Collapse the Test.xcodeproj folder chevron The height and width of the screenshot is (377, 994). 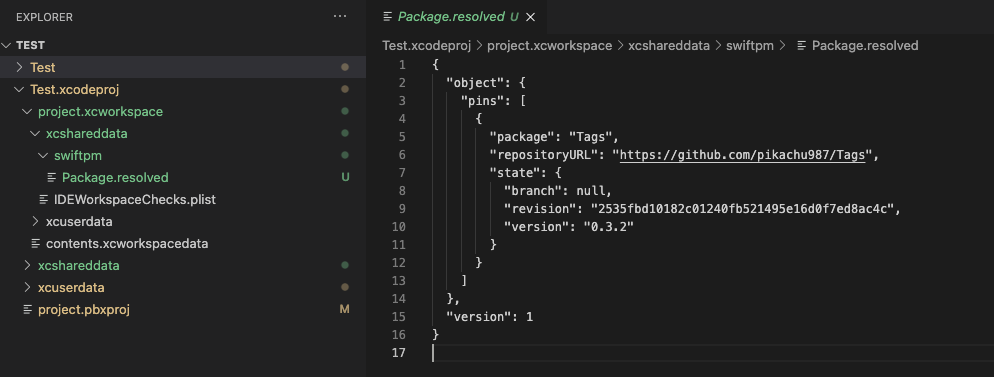pyautogui.click(x=19, y=89)
